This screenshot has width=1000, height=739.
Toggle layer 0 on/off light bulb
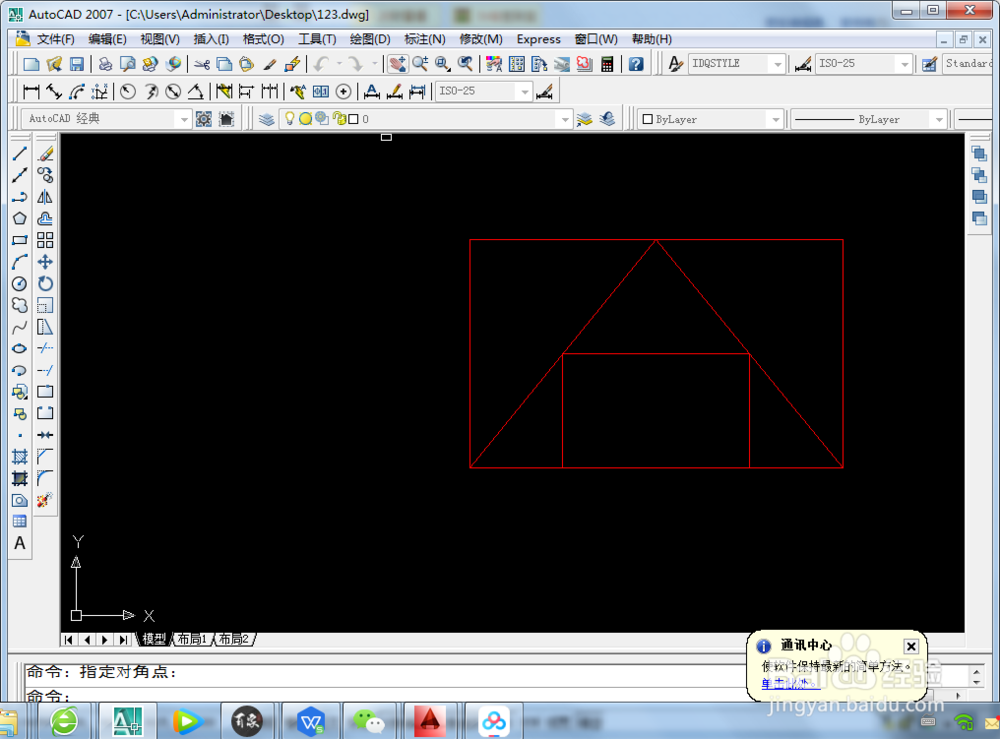[290, 119]
